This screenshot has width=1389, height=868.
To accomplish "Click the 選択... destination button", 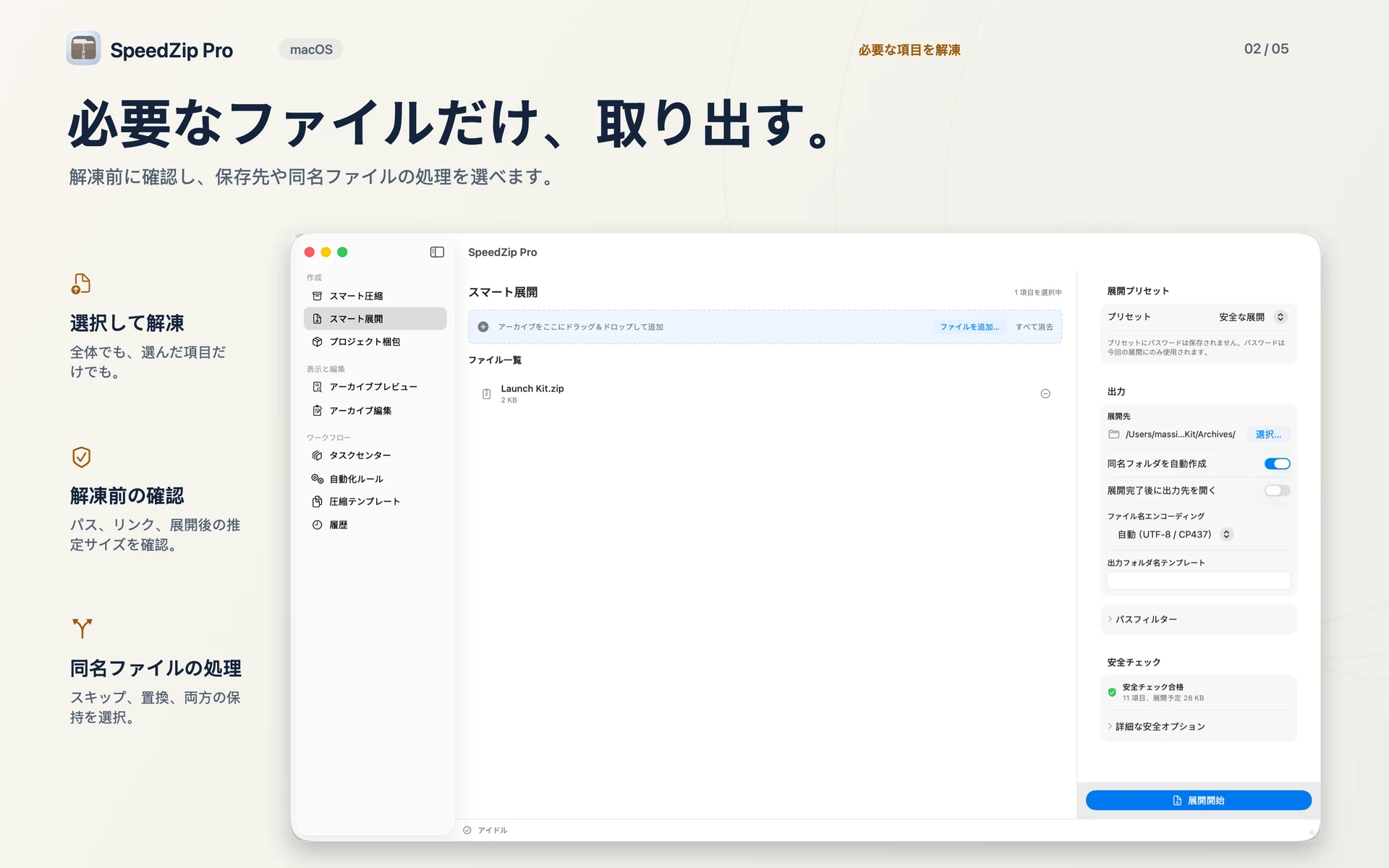I will pyautogui.click(x=1268, y=434).
